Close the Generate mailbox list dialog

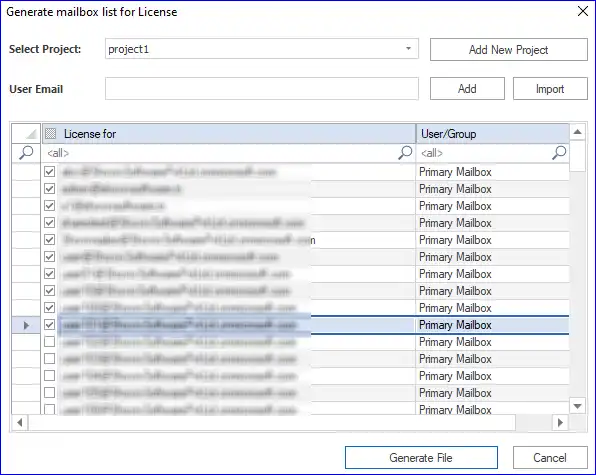(583, 11)
